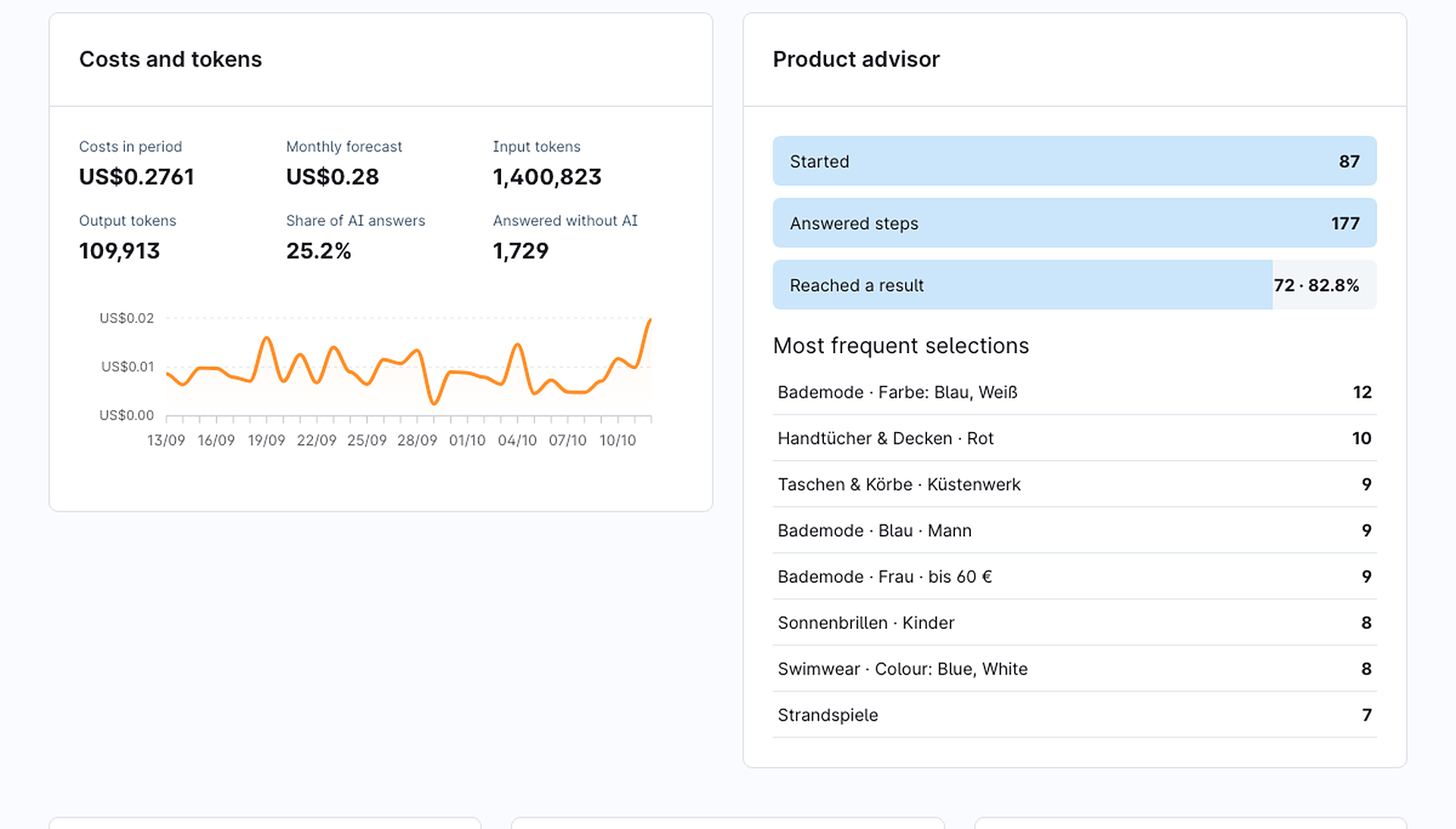Click the Costs in period value
The height and width of the screenshot is (829, 1456).
[x=136, y=177]
